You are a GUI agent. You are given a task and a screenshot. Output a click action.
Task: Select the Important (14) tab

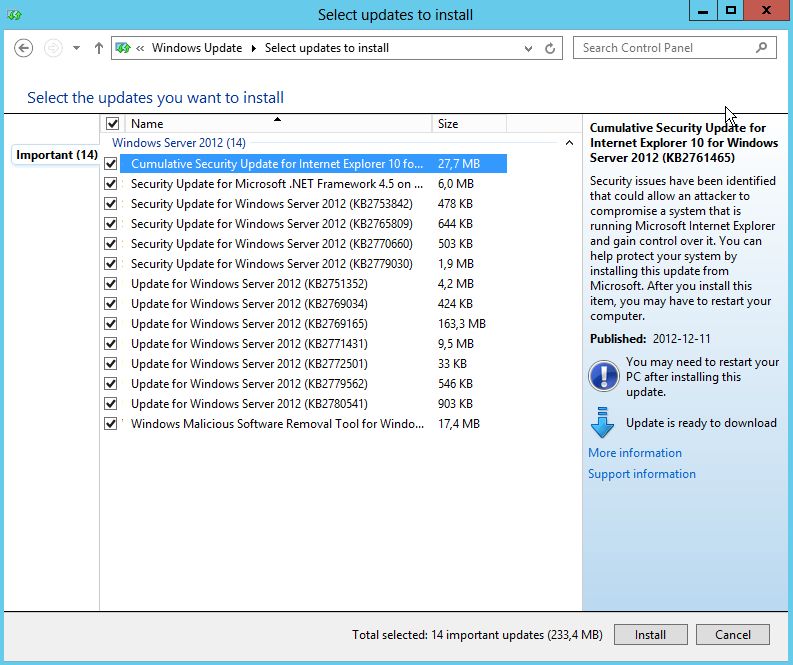tap(57, 155)
